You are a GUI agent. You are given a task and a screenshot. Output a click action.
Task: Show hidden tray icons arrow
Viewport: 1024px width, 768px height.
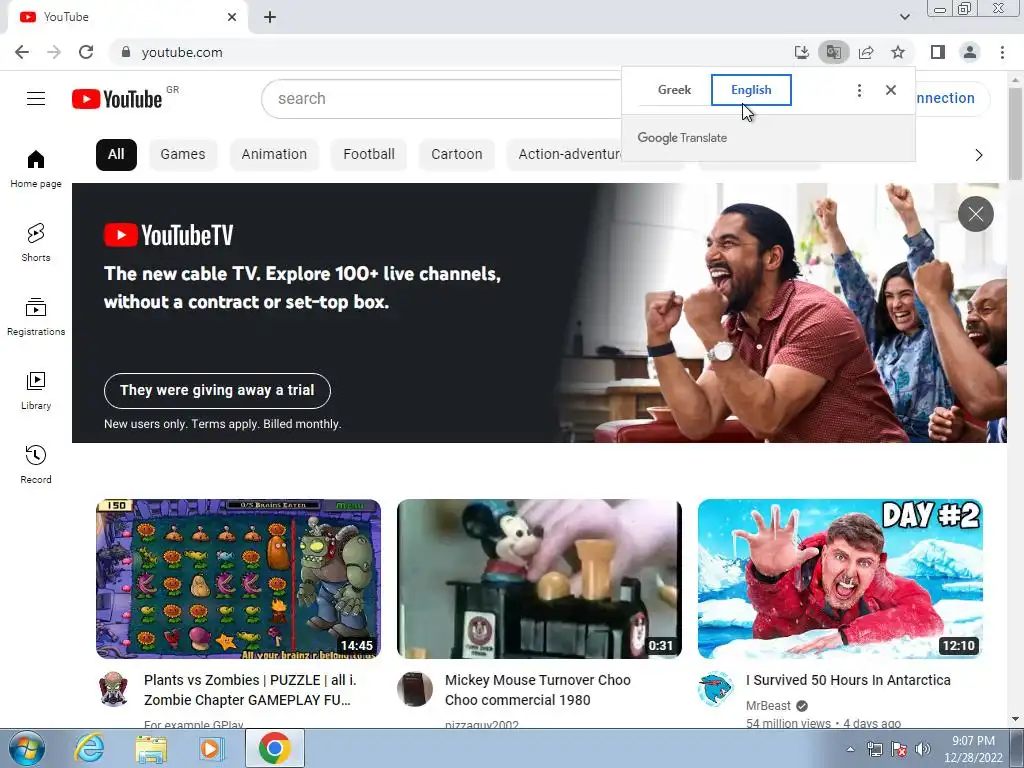tap(850, 749)
